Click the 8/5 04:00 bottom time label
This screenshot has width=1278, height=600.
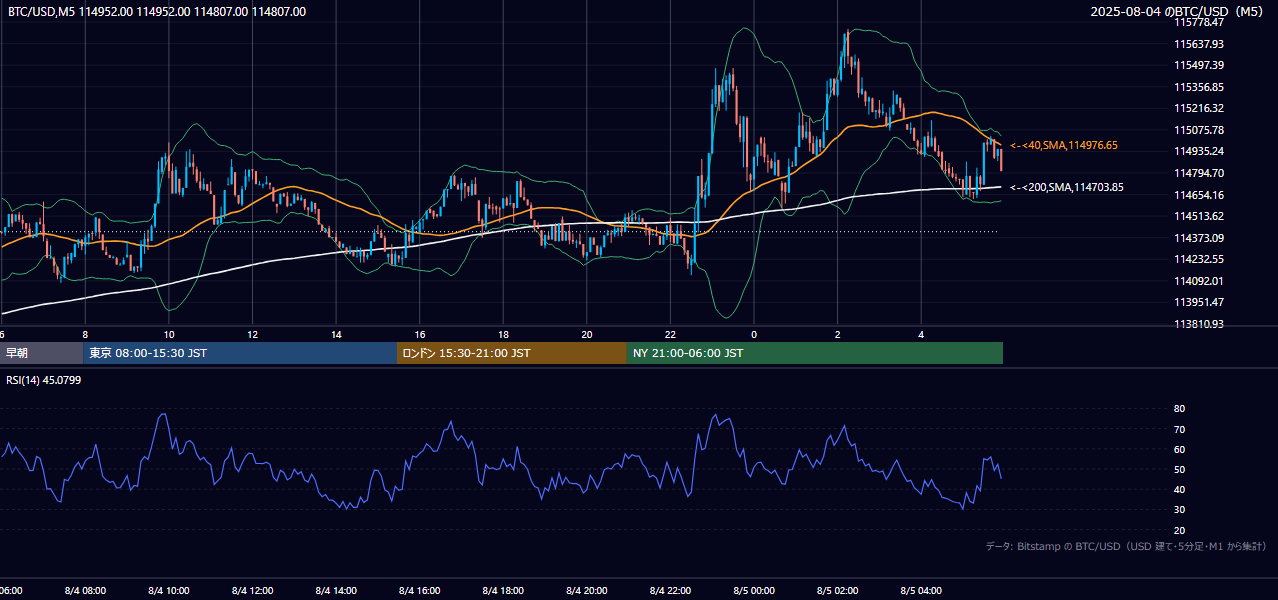coord(922,591)
